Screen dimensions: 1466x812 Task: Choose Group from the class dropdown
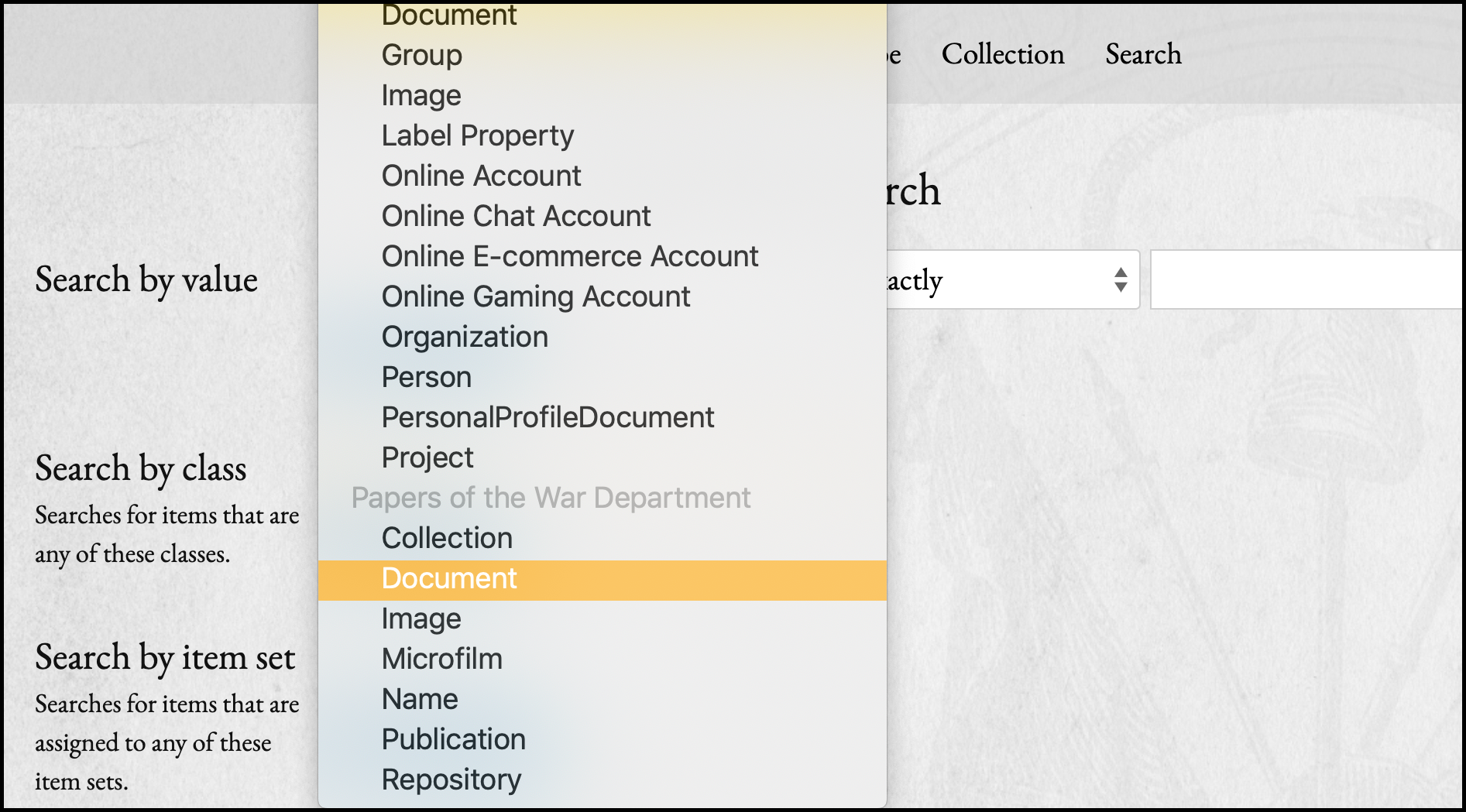[421, 55]
